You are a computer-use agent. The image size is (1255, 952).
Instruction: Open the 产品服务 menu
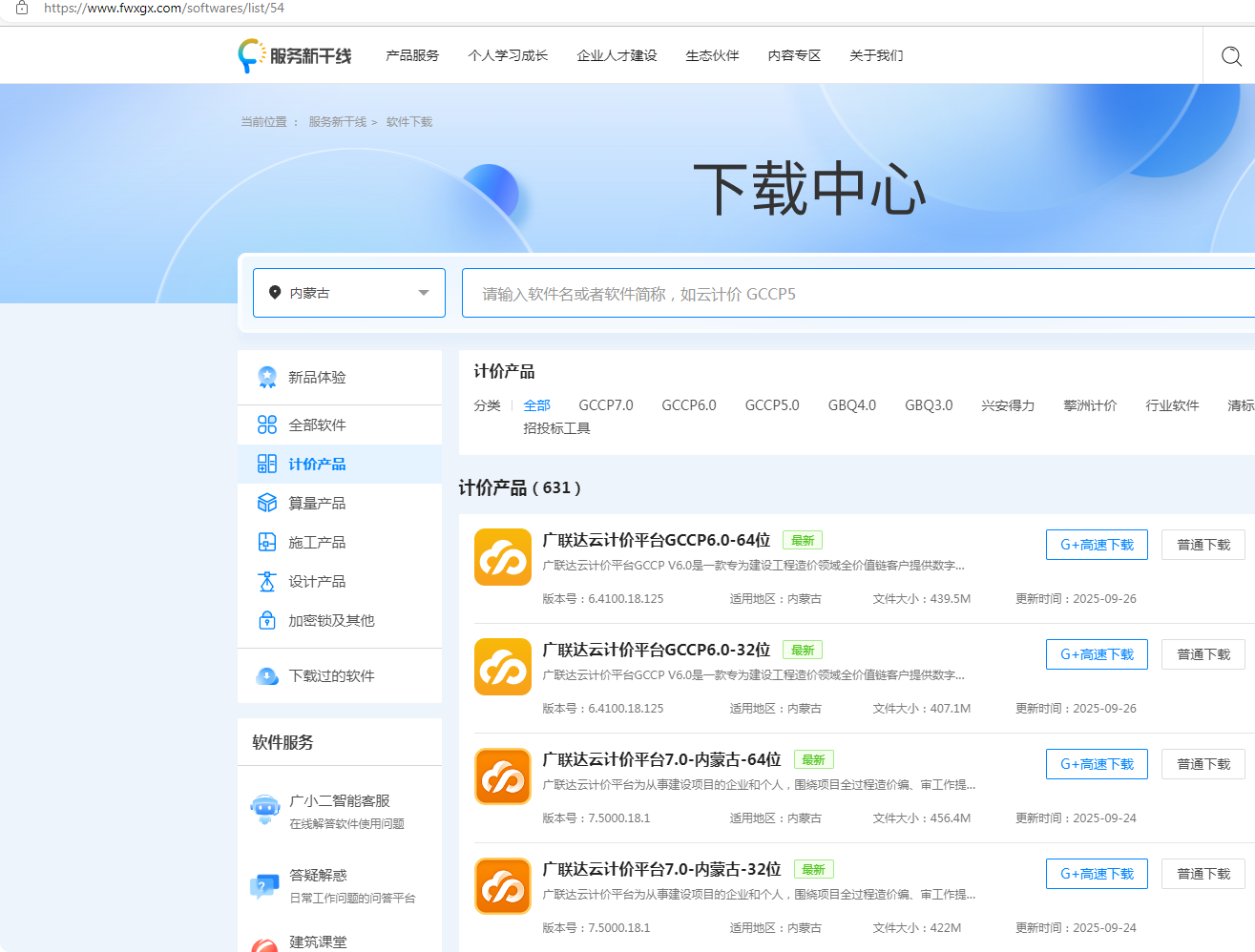click(412, 55)
